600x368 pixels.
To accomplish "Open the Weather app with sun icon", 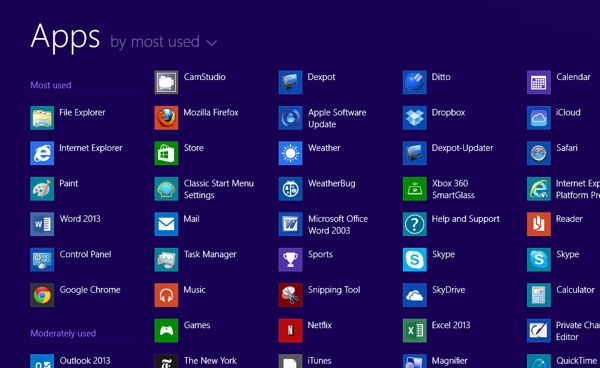I will point(309,153).
